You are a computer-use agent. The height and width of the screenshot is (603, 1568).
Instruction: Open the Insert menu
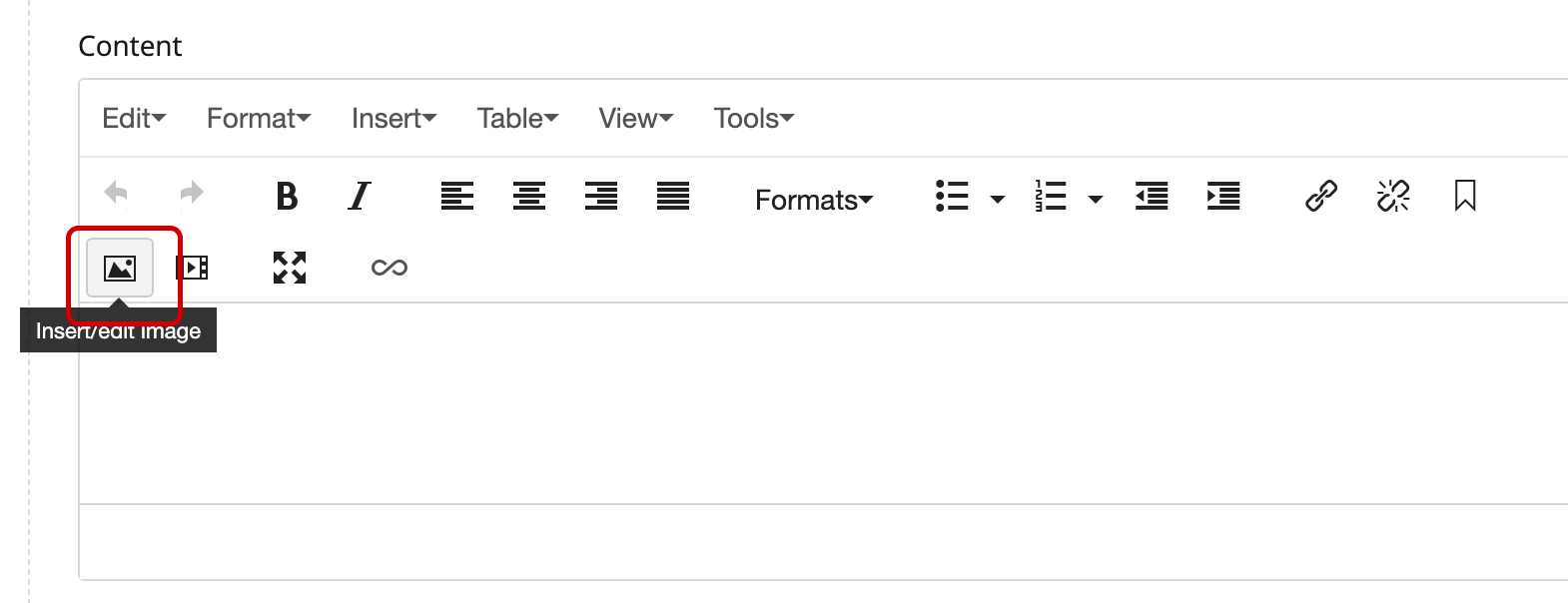(x=392, y=118)
